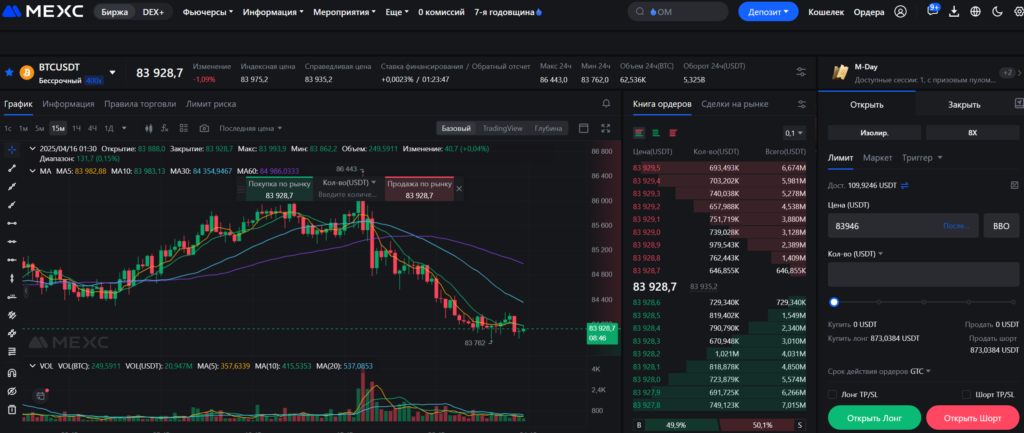Click the BBO button
Screen dimensions: 1024x433
click(1001, 226)
